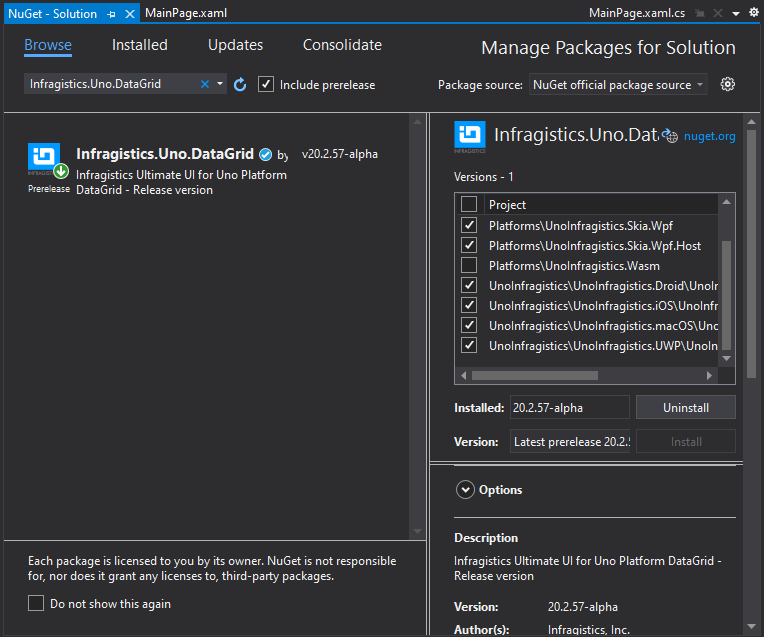Switch to the Browse tab
Viewport: 764px width, 637px height.
tap(48, 45)
